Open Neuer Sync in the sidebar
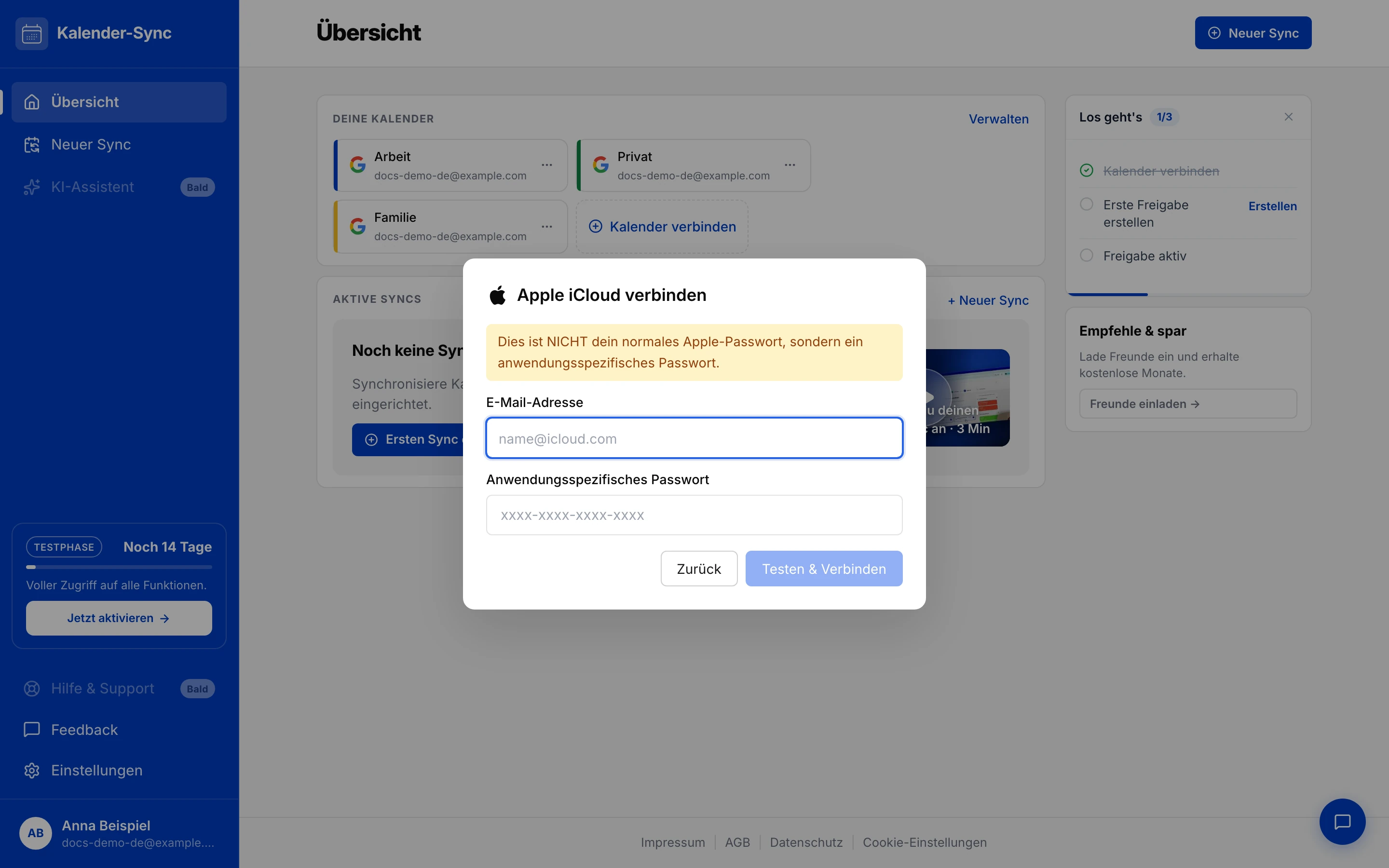This screenshot has width=1389, height=868. point(119,145)
